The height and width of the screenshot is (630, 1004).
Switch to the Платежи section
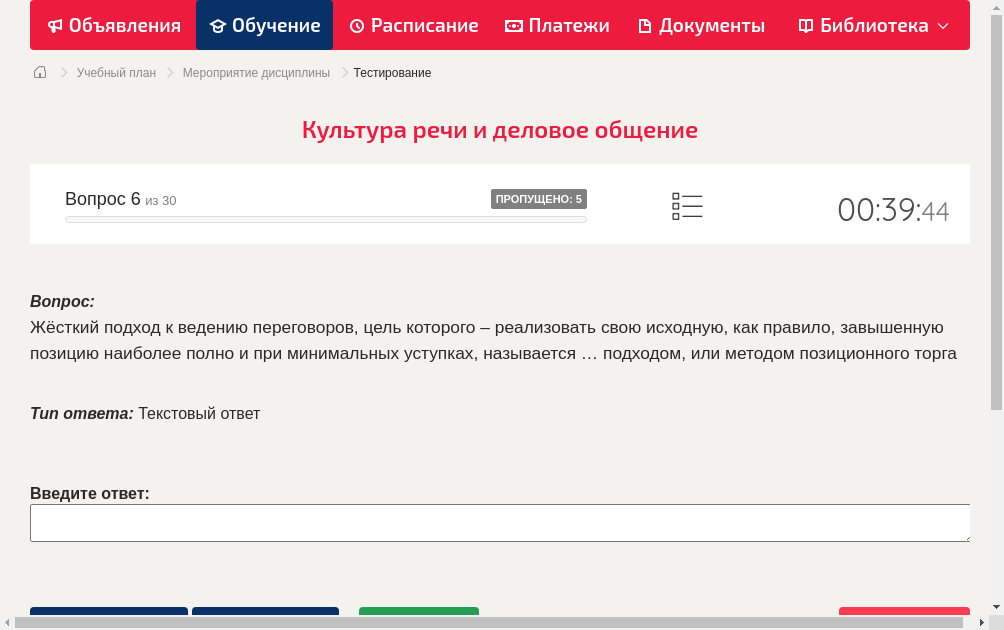point(556,25)
